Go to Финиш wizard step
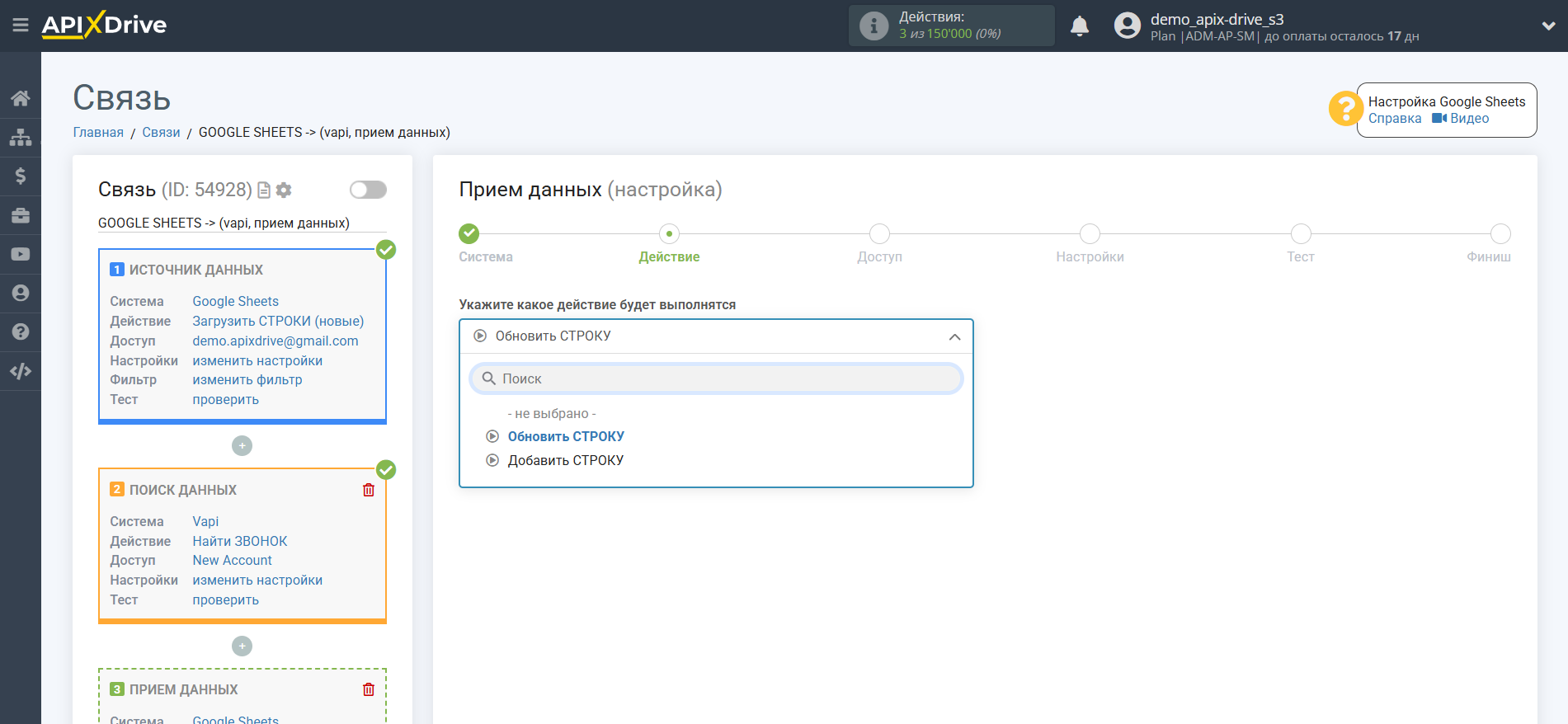 point(1500,234)
